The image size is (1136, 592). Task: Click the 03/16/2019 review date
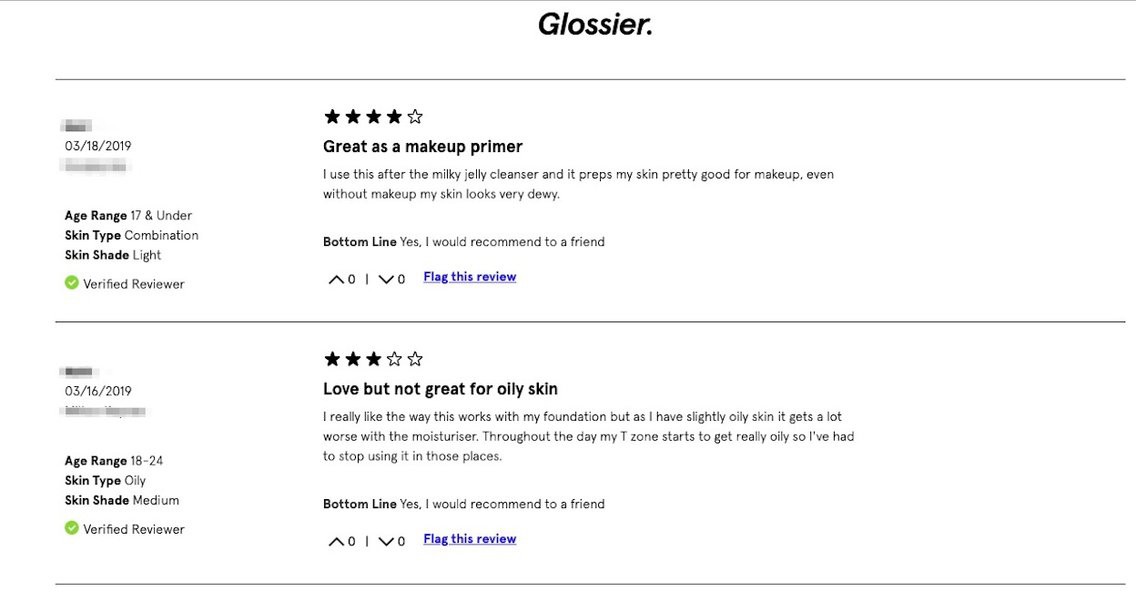point(98,391)
